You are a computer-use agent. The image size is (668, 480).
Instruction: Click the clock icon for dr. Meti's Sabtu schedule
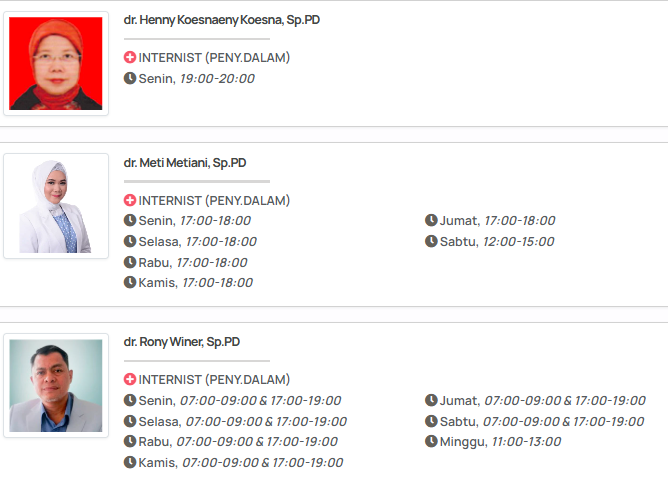coord(431,241)
